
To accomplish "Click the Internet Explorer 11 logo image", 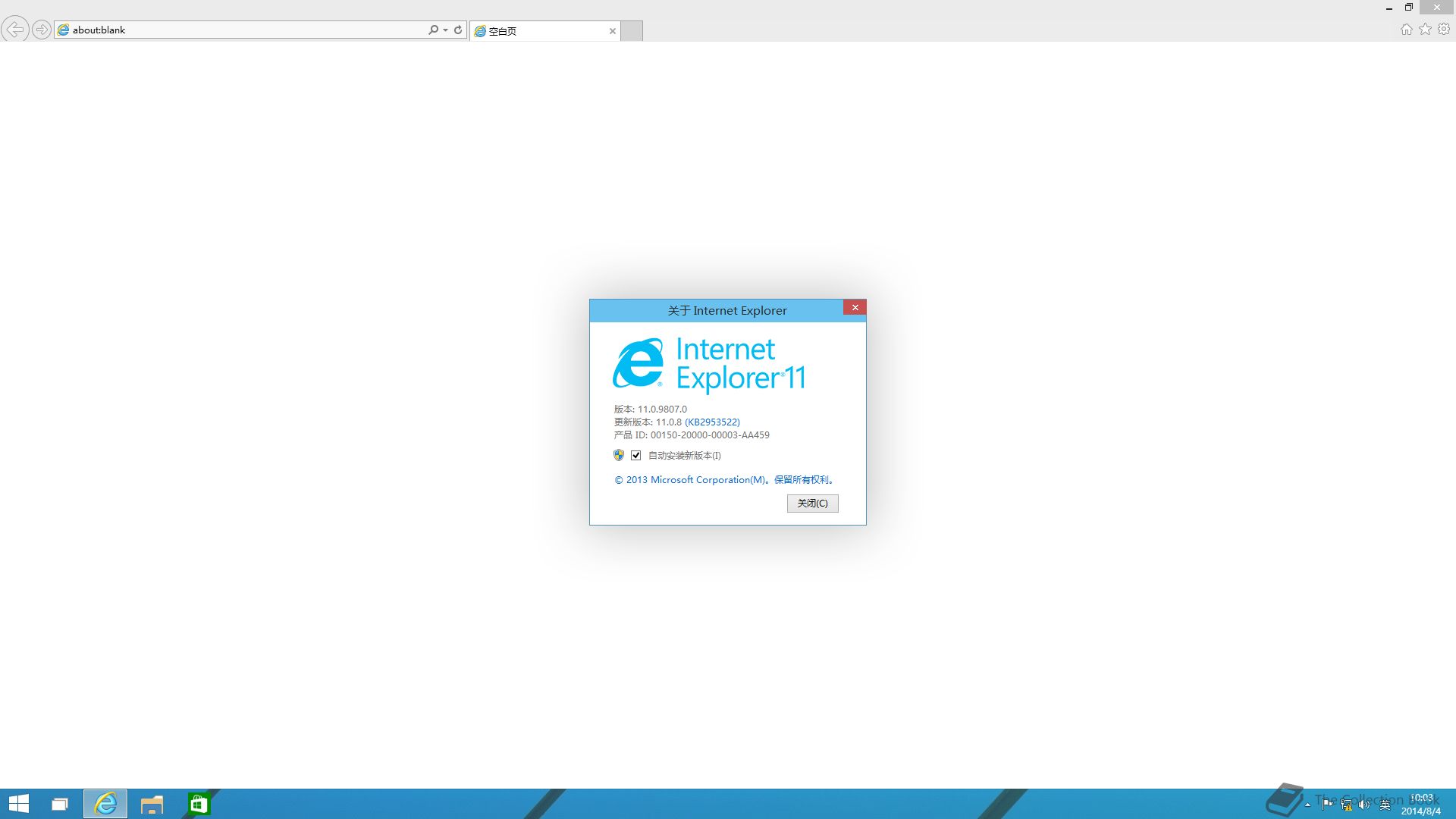I will coord(709,365).
